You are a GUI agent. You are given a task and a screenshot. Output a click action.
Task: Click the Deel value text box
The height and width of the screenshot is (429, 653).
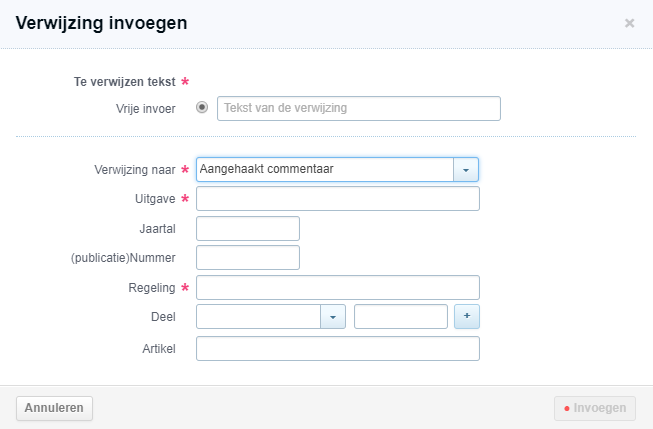pos(400,317)
